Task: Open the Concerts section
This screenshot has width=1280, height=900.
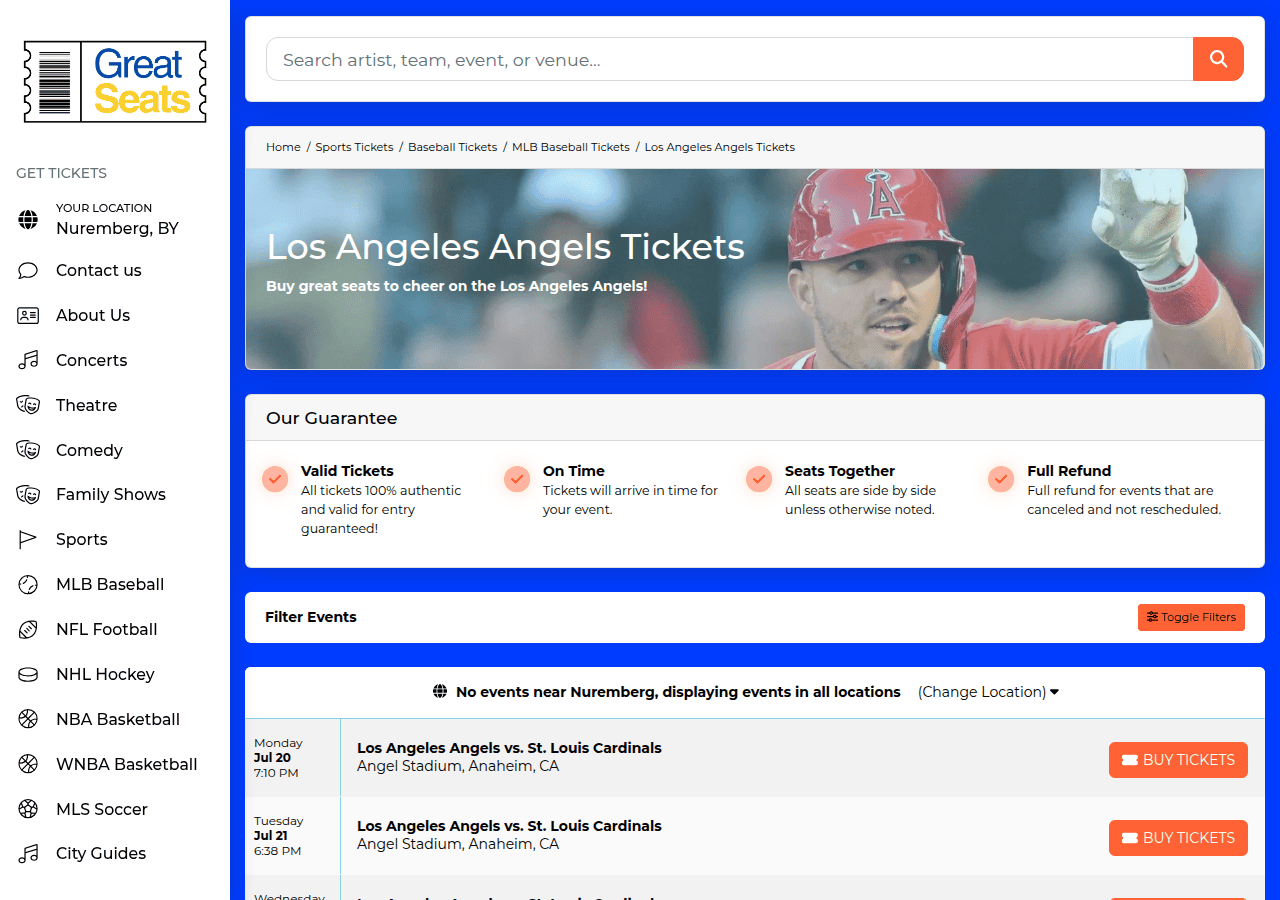Action: pos(92,360)
